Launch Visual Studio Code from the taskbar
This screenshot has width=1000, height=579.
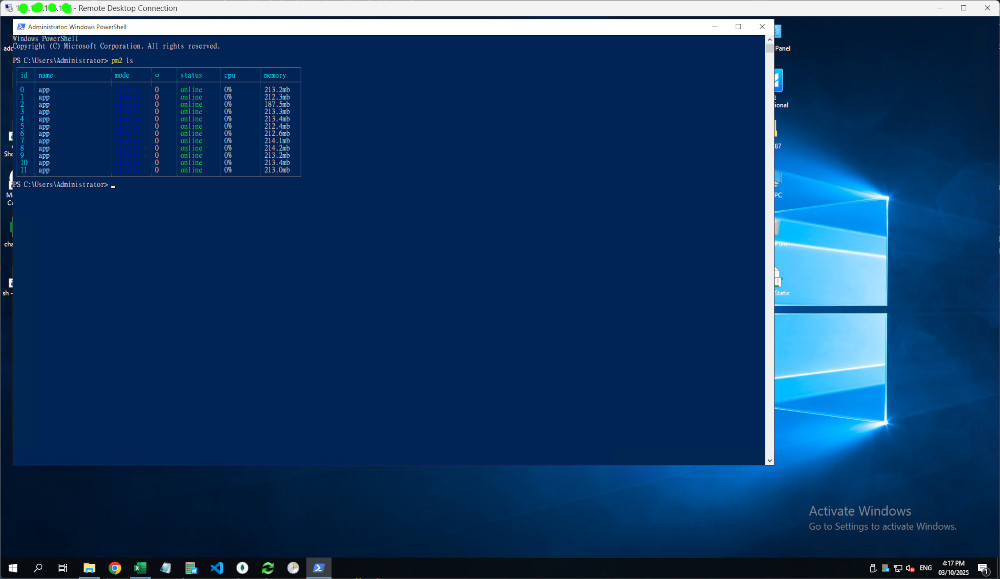point(216,568)
